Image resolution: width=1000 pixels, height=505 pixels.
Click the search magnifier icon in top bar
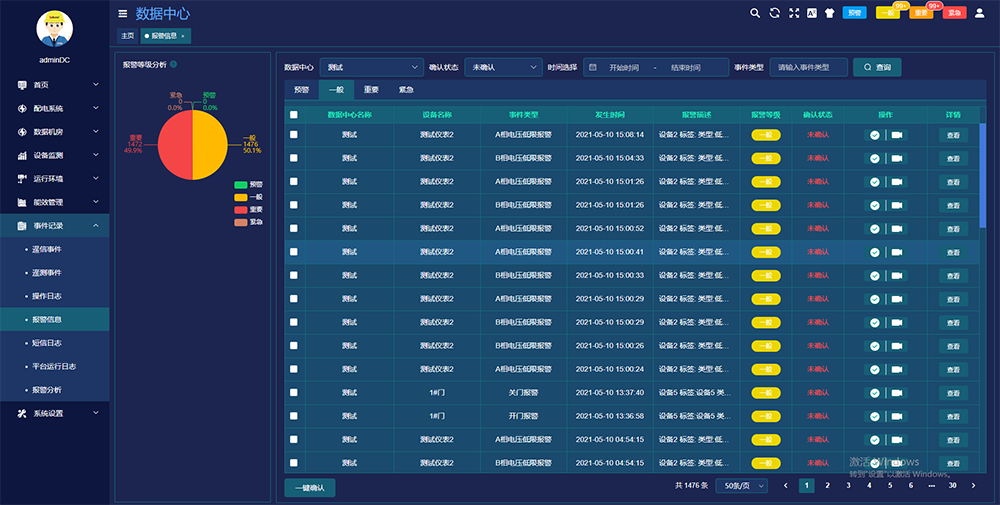(755, 13)
